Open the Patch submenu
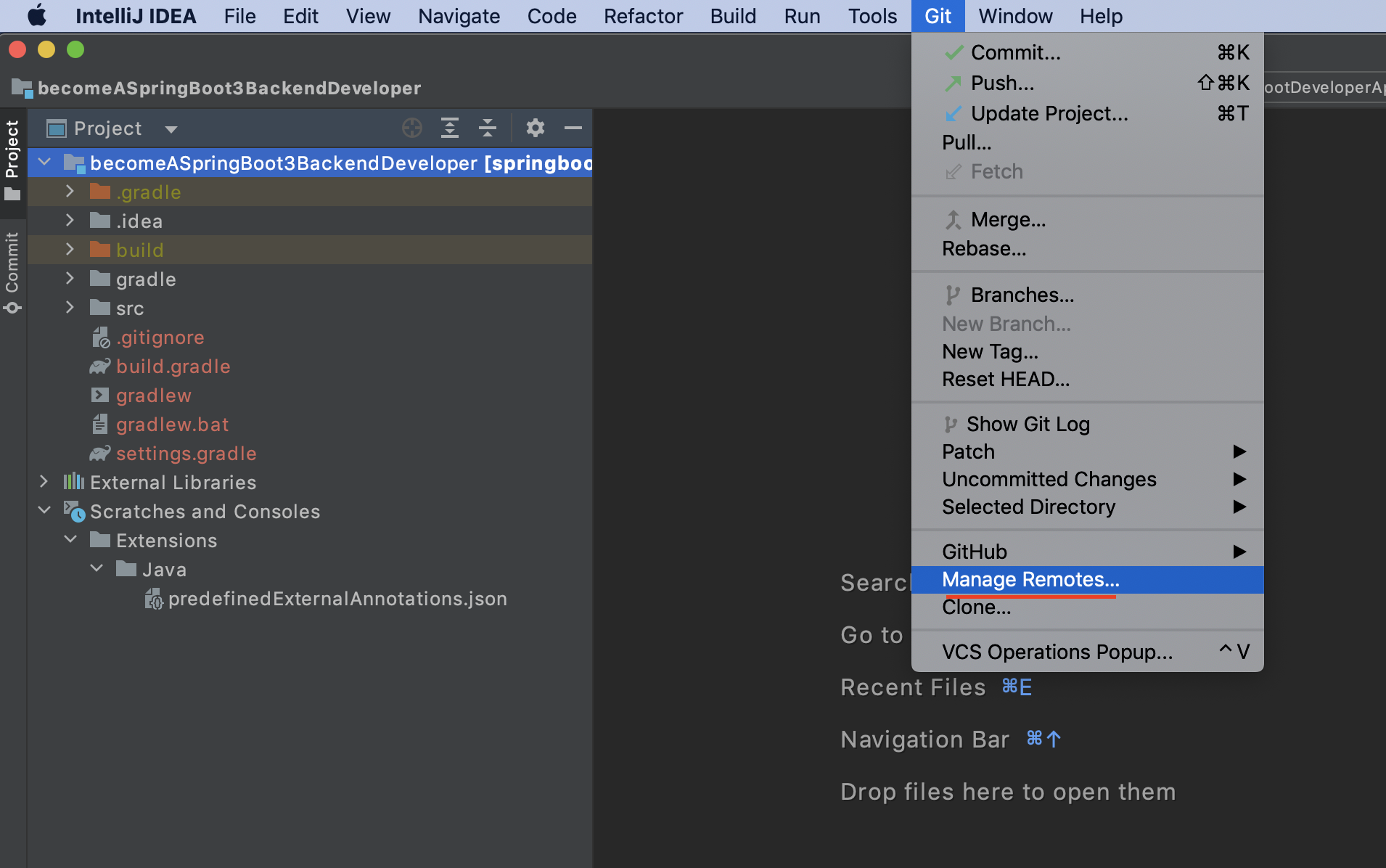This screenshot has height=868, width=1386. pyautogui.click(x=1087, y=451)
